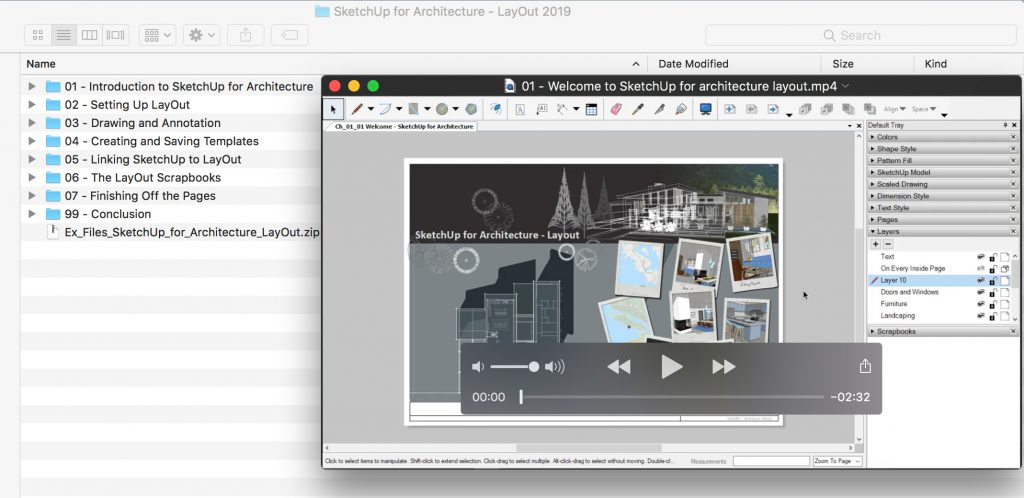1024x498 pixels.
Task: Select the Rectangle shape tool
Action: 413,109
